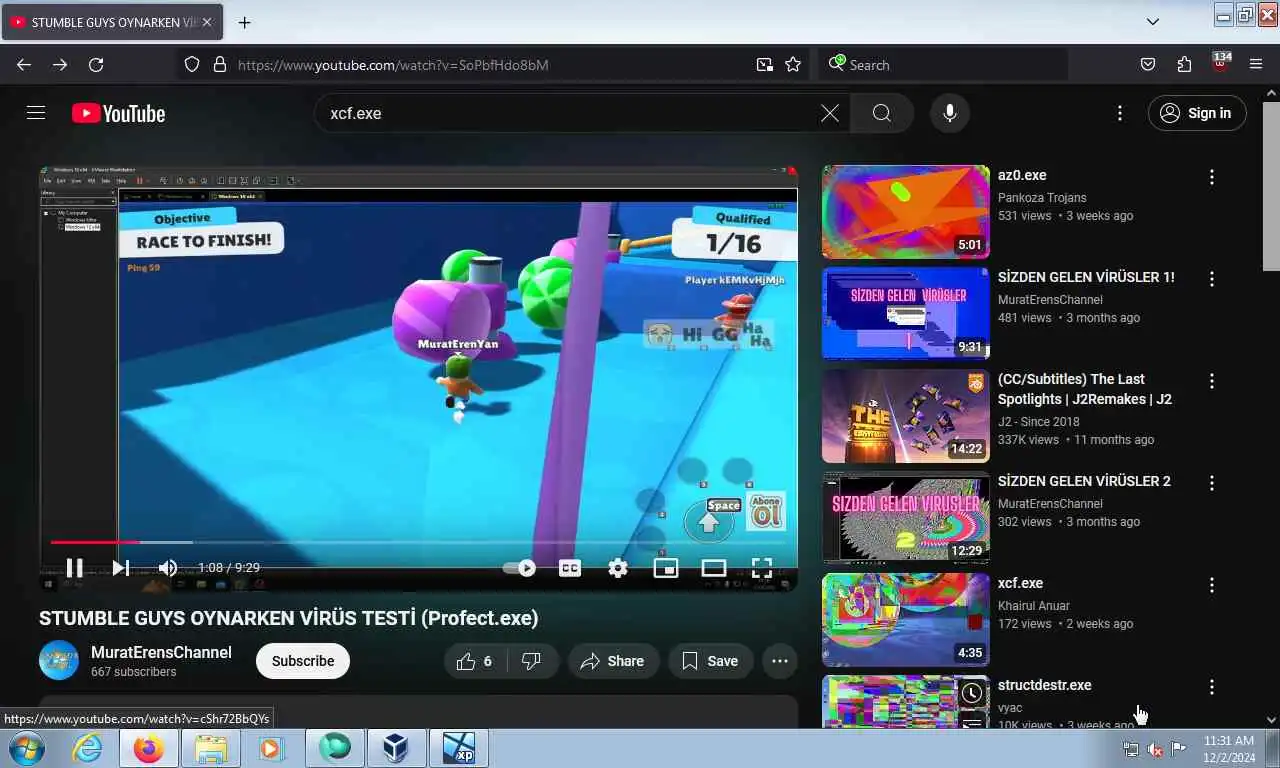Image resolution: width=1280 pixels, height=768 pixels.
Task: Click the browser Search box
Action: 943,64
